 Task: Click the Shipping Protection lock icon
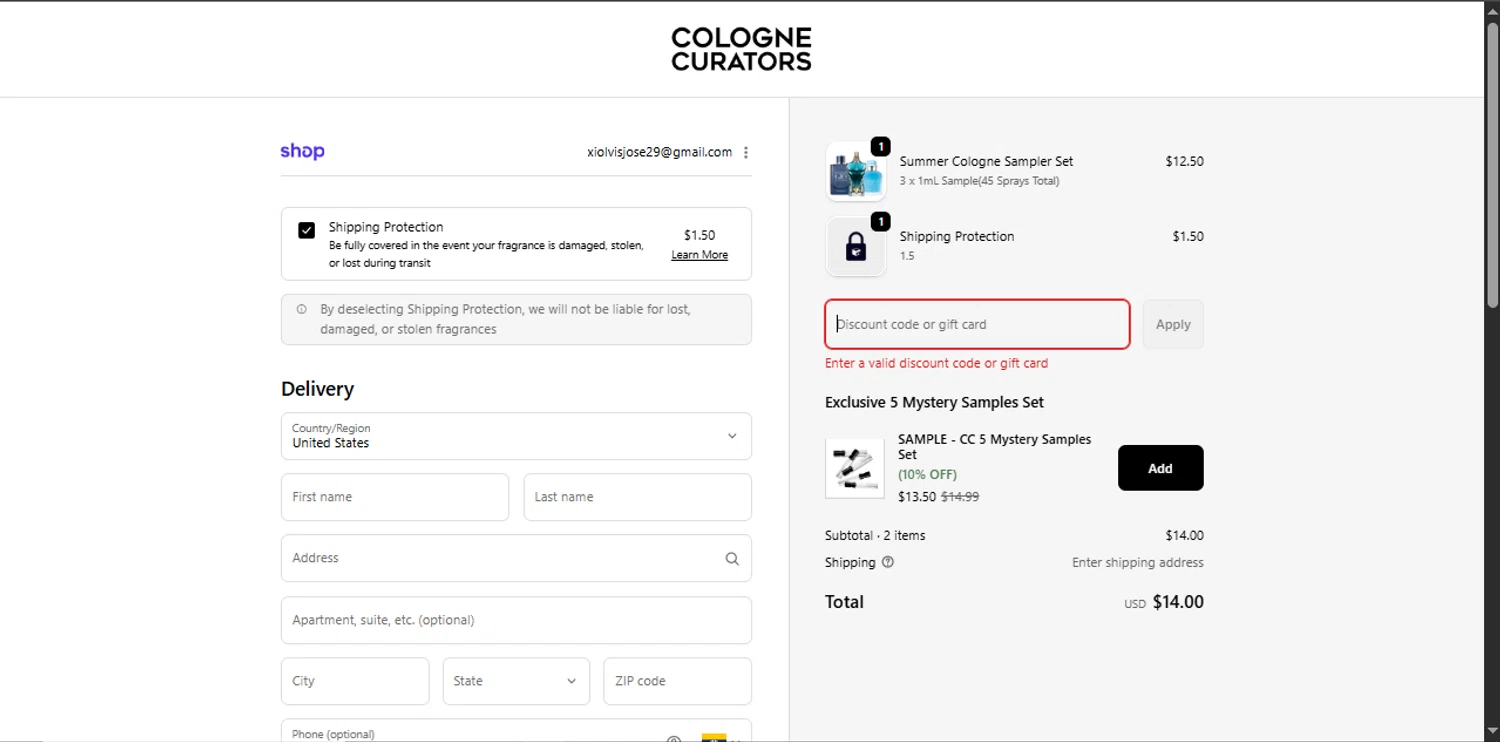pyautogui.click(x=856, y=247)
